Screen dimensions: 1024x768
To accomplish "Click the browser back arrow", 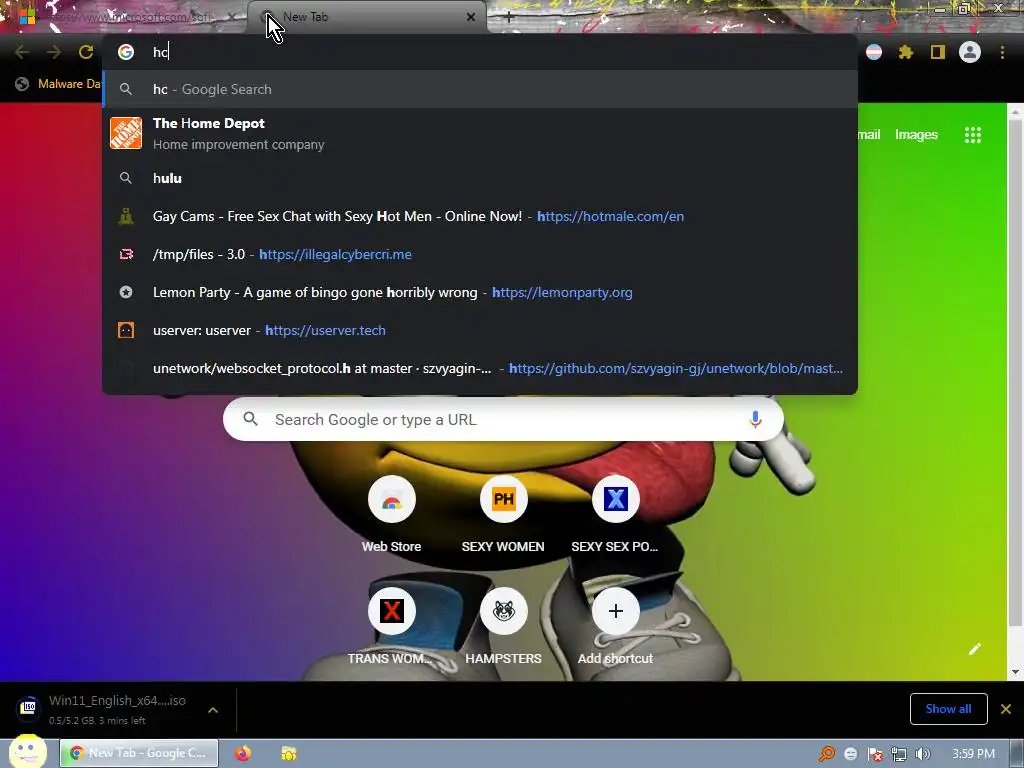I will tap(22, 52).
